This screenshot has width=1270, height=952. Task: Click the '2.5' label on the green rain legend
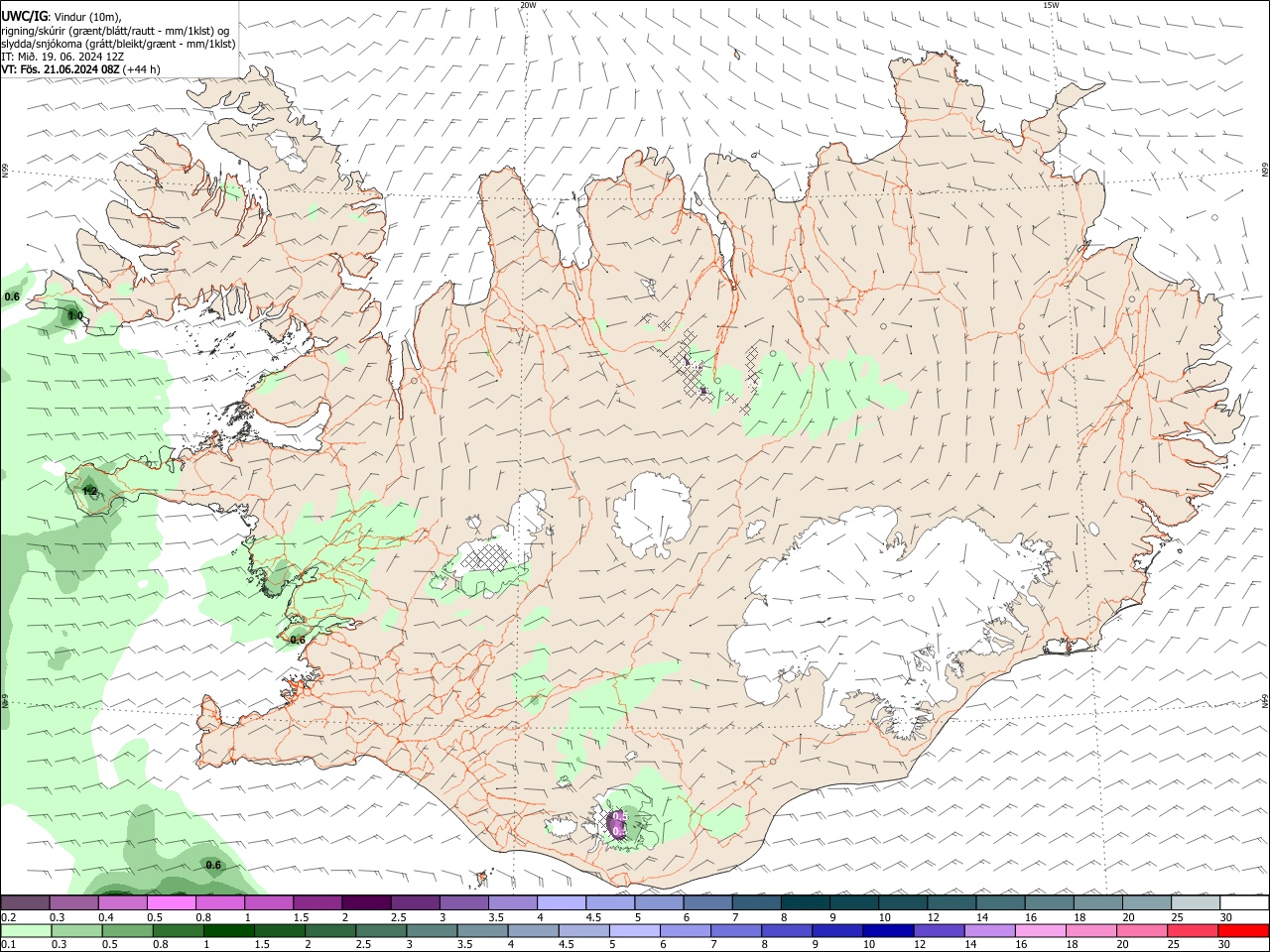tap(364, 945)
